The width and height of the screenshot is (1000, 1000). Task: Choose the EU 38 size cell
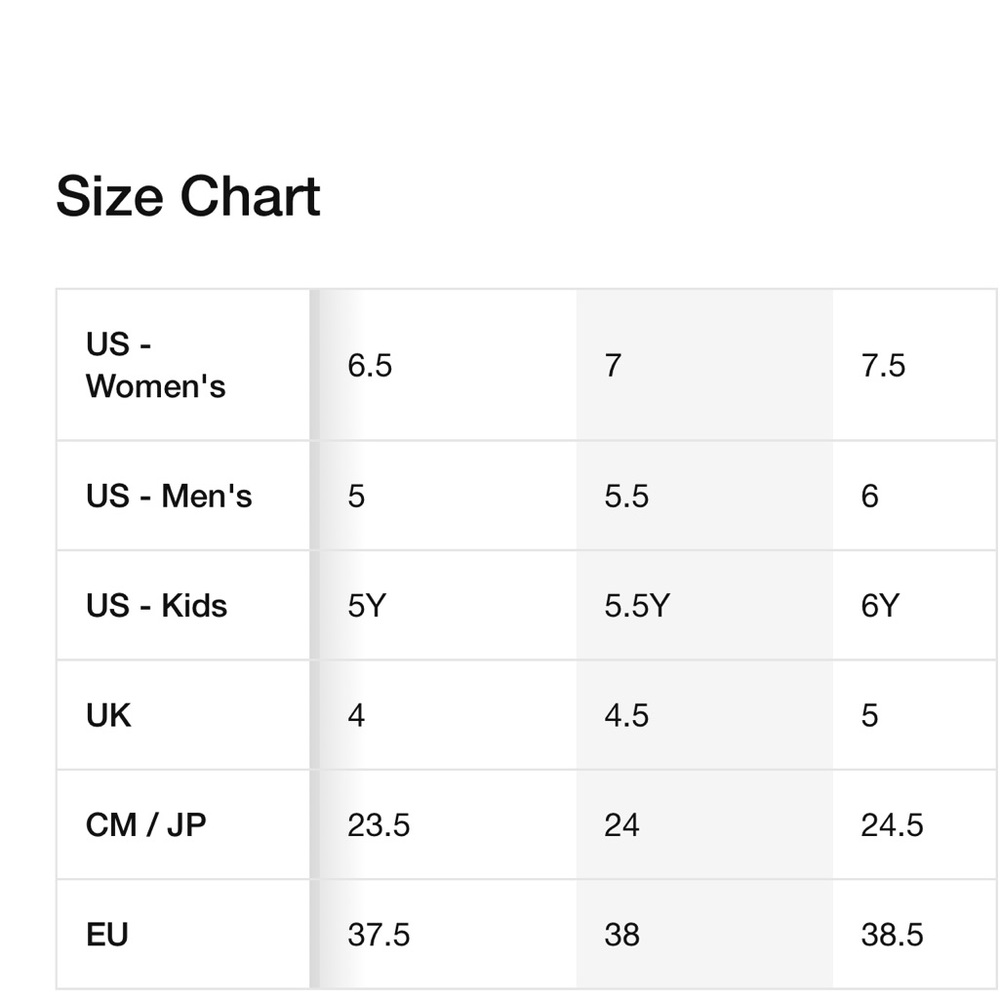click(x=705, y=934)
